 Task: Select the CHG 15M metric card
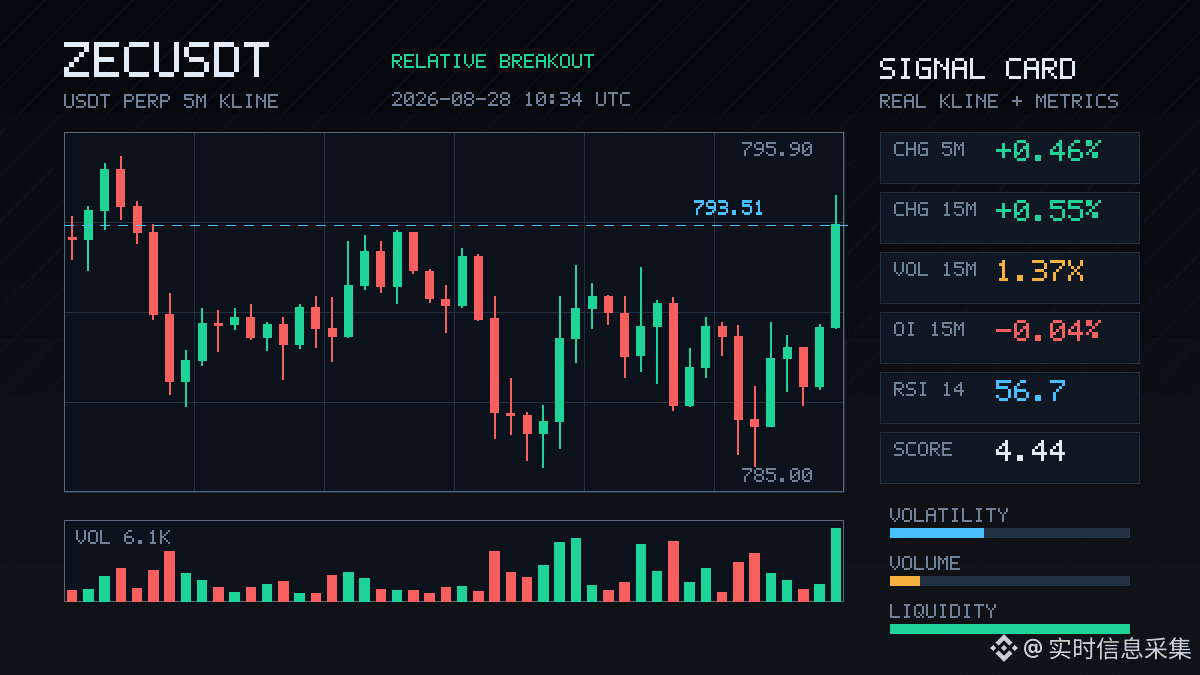tap(1009, 218)
